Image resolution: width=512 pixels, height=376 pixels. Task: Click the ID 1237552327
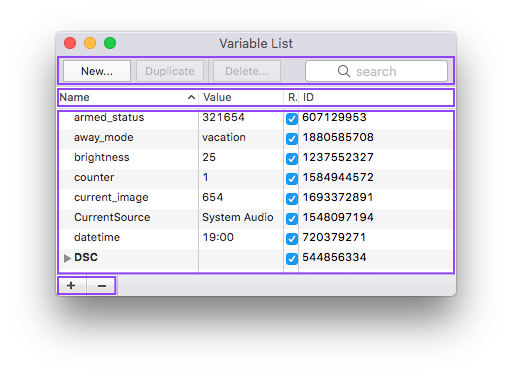pos(338,157)
